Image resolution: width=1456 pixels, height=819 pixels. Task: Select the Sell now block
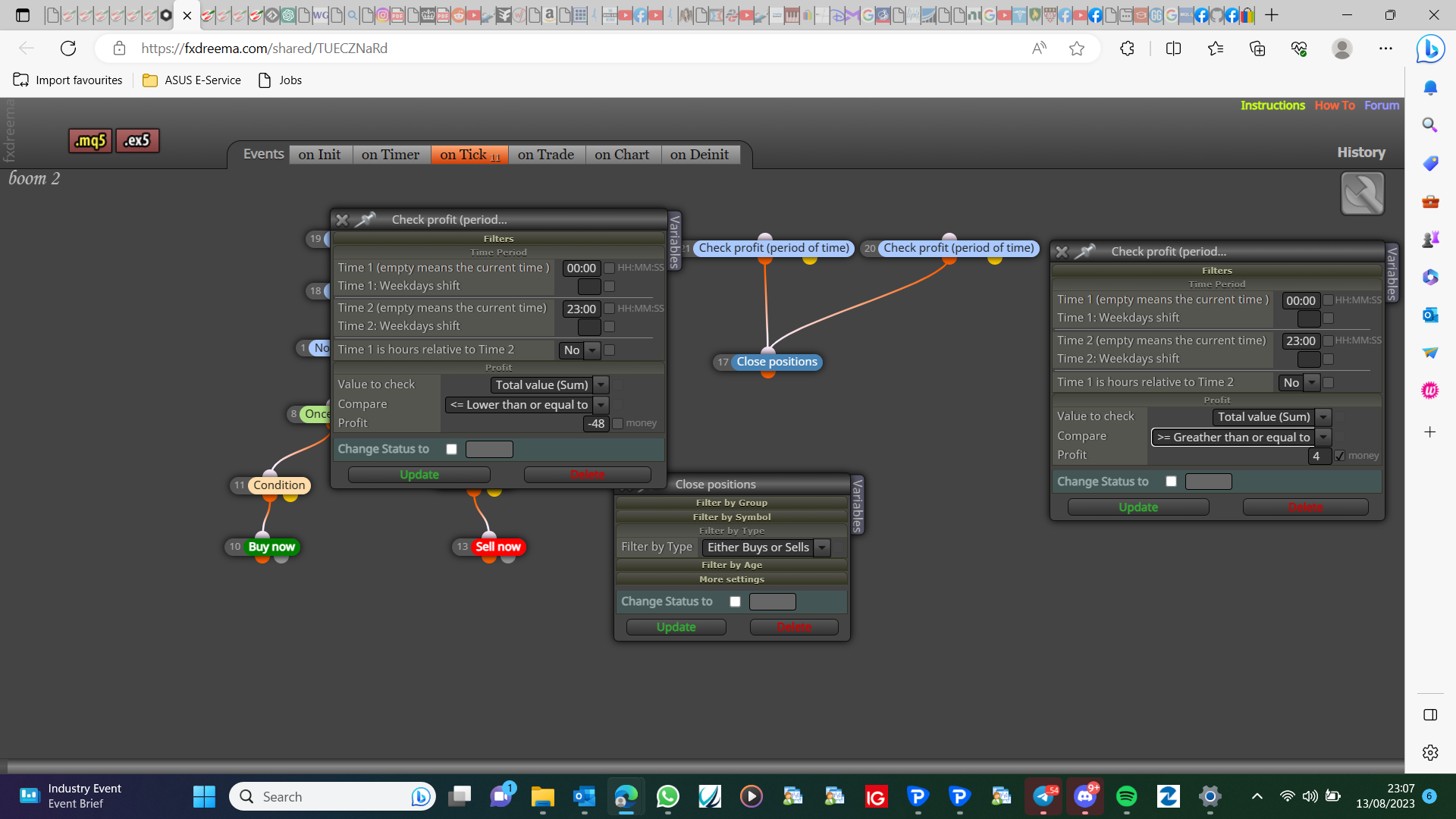(x=498, y=547)
